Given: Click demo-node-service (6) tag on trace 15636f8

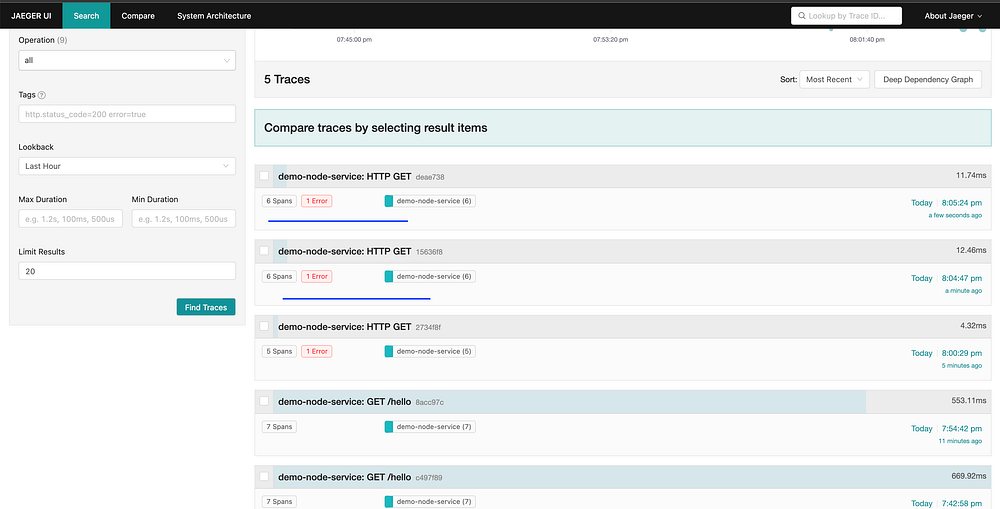Looking at the screenshot, I should (430, 276).
